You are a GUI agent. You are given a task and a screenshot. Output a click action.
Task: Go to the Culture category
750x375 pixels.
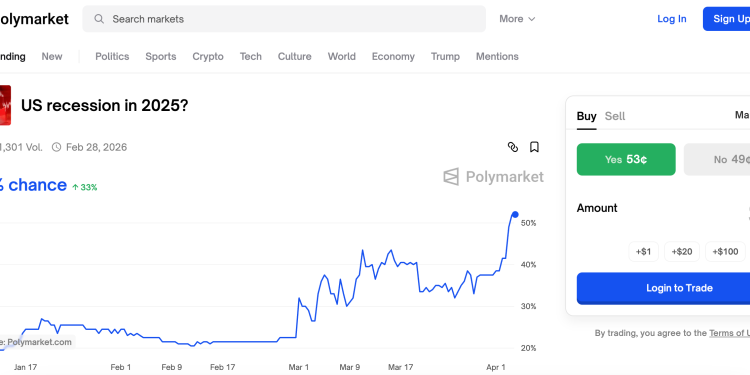pyautogui.click(x=295, y=56)
